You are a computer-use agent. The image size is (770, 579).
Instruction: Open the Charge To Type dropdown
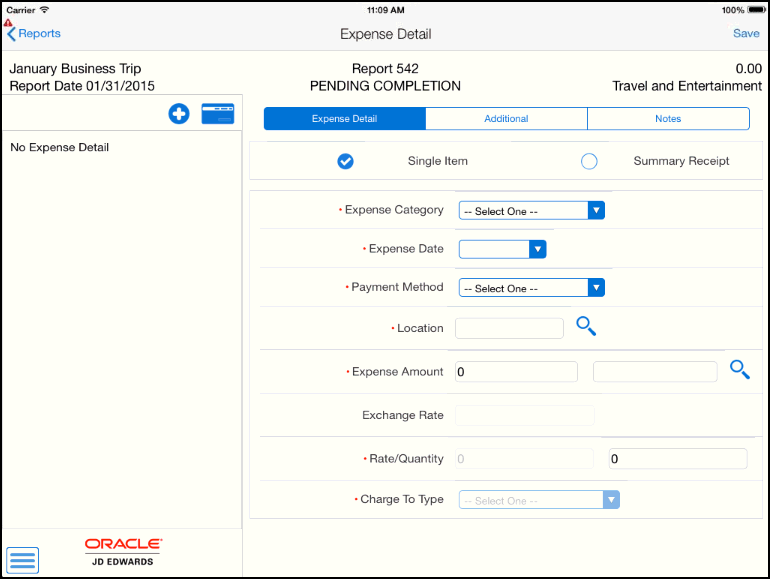pos(539,500)
